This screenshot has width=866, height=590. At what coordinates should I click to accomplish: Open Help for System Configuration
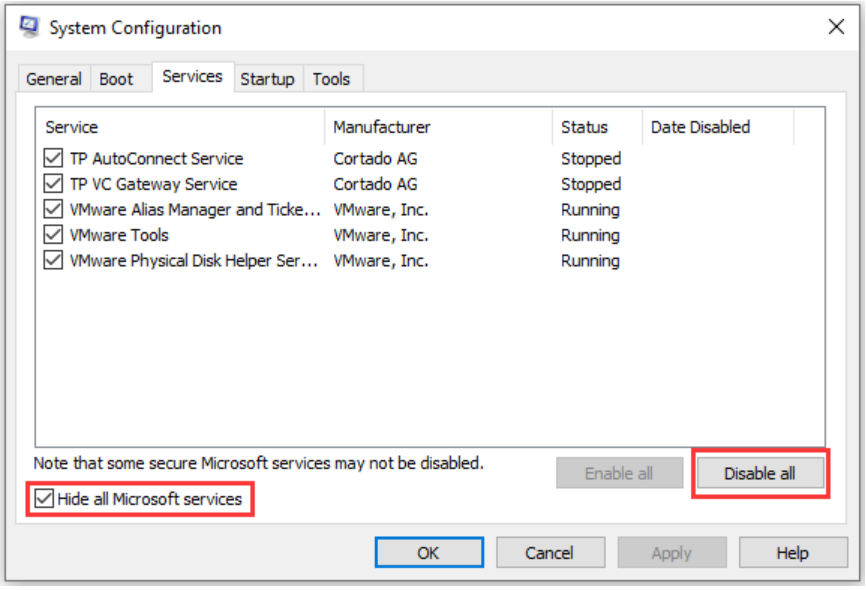tap(792, 553)
